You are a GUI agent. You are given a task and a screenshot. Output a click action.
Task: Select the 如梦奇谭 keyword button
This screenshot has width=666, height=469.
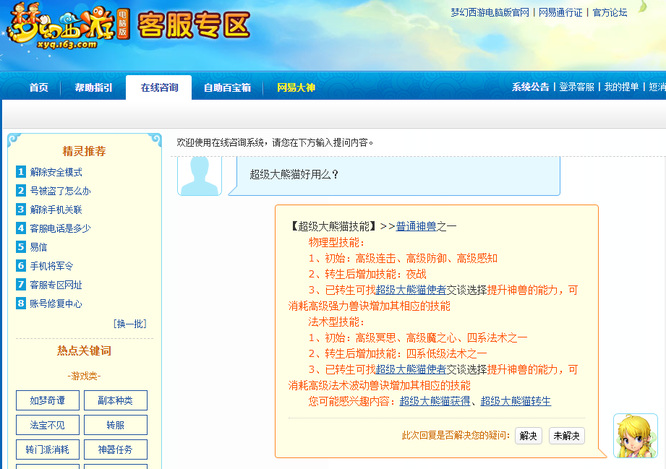click(x=48, y=400)
